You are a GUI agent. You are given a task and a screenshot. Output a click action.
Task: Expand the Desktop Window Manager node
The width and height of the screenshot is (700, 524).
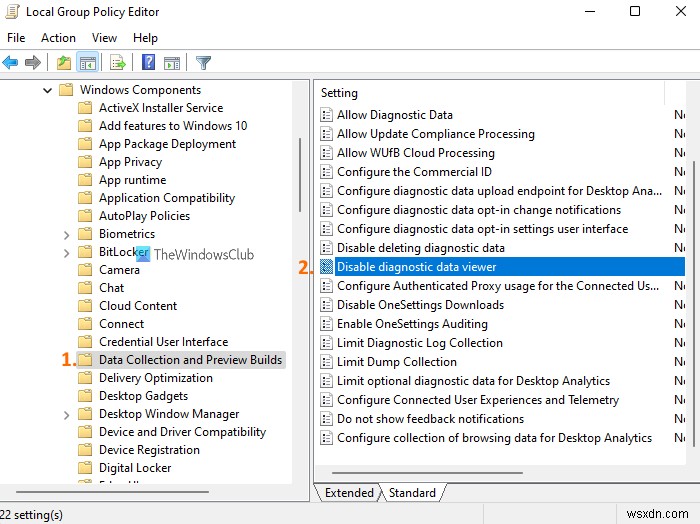(x=66, y=415)
